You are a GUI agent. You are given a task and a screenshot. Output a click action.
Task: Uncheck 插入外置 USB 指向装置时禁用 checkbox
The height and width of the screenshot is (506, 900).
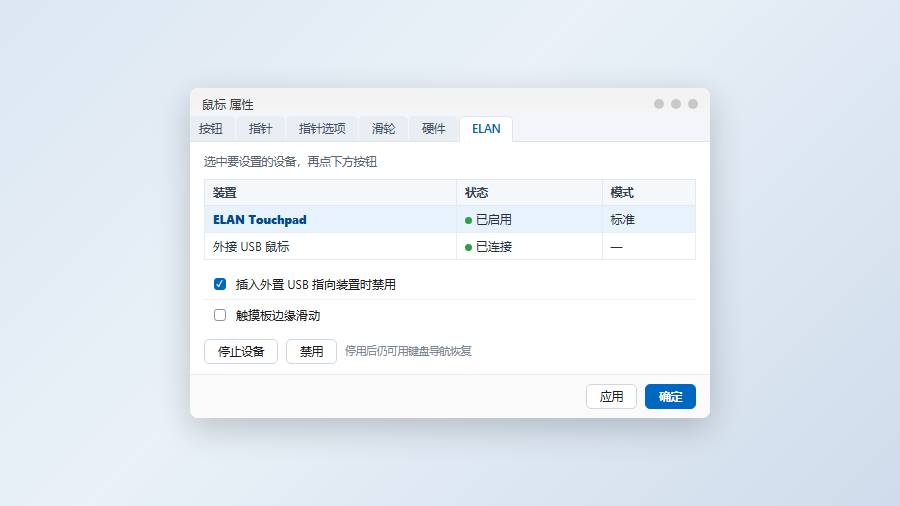point(220,284)
